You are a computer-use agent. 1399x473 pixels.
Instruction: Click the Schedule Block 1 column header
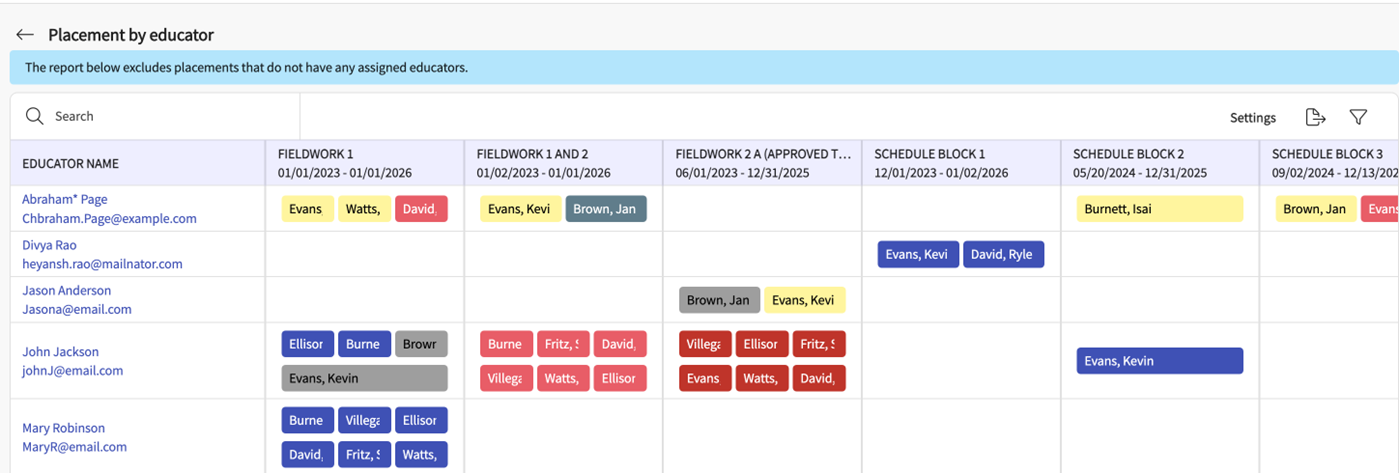click(x=929, y=154)
